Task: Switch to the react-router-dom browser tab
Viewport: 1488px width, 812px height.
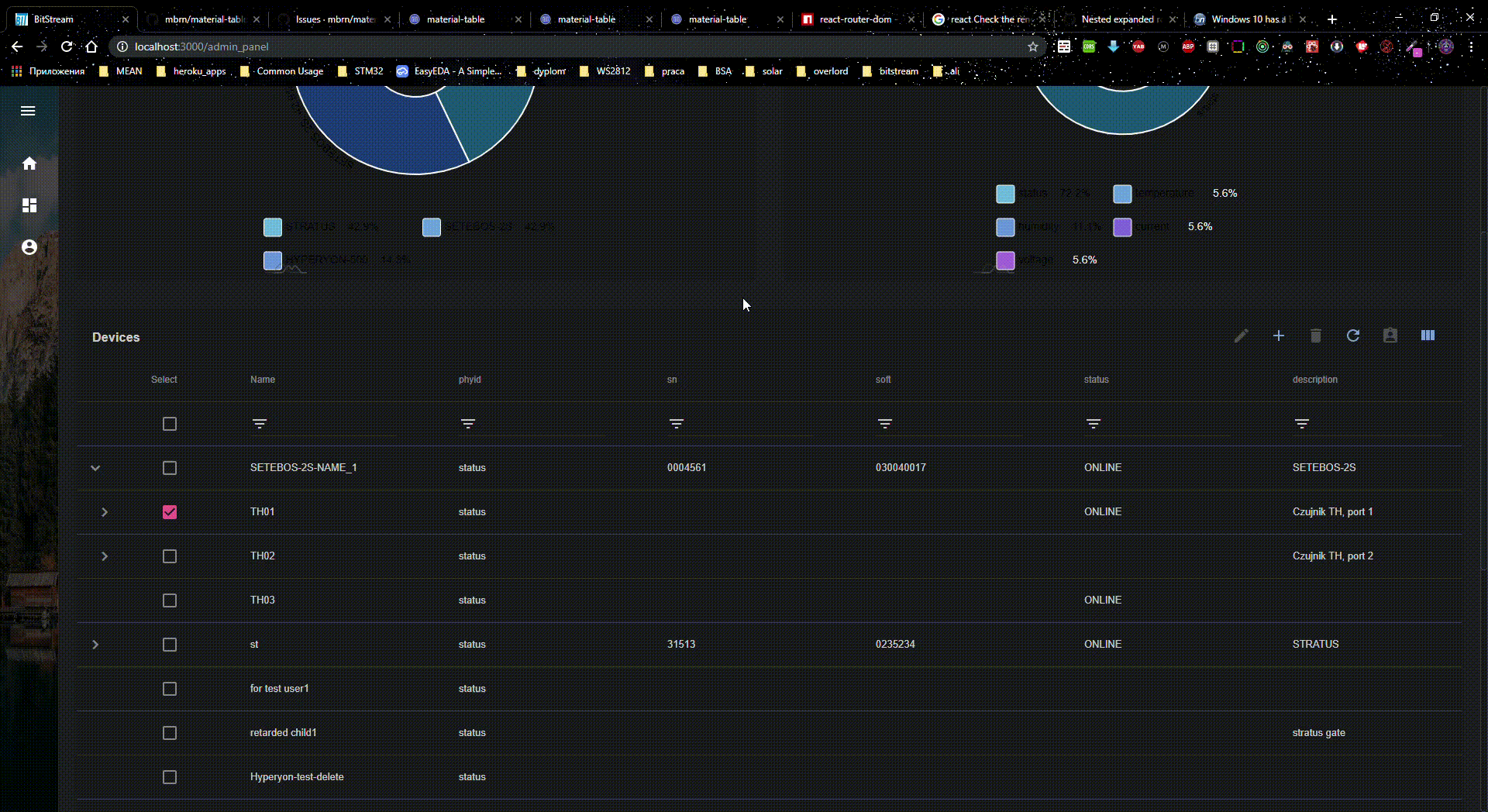Action: coord(852,19)
